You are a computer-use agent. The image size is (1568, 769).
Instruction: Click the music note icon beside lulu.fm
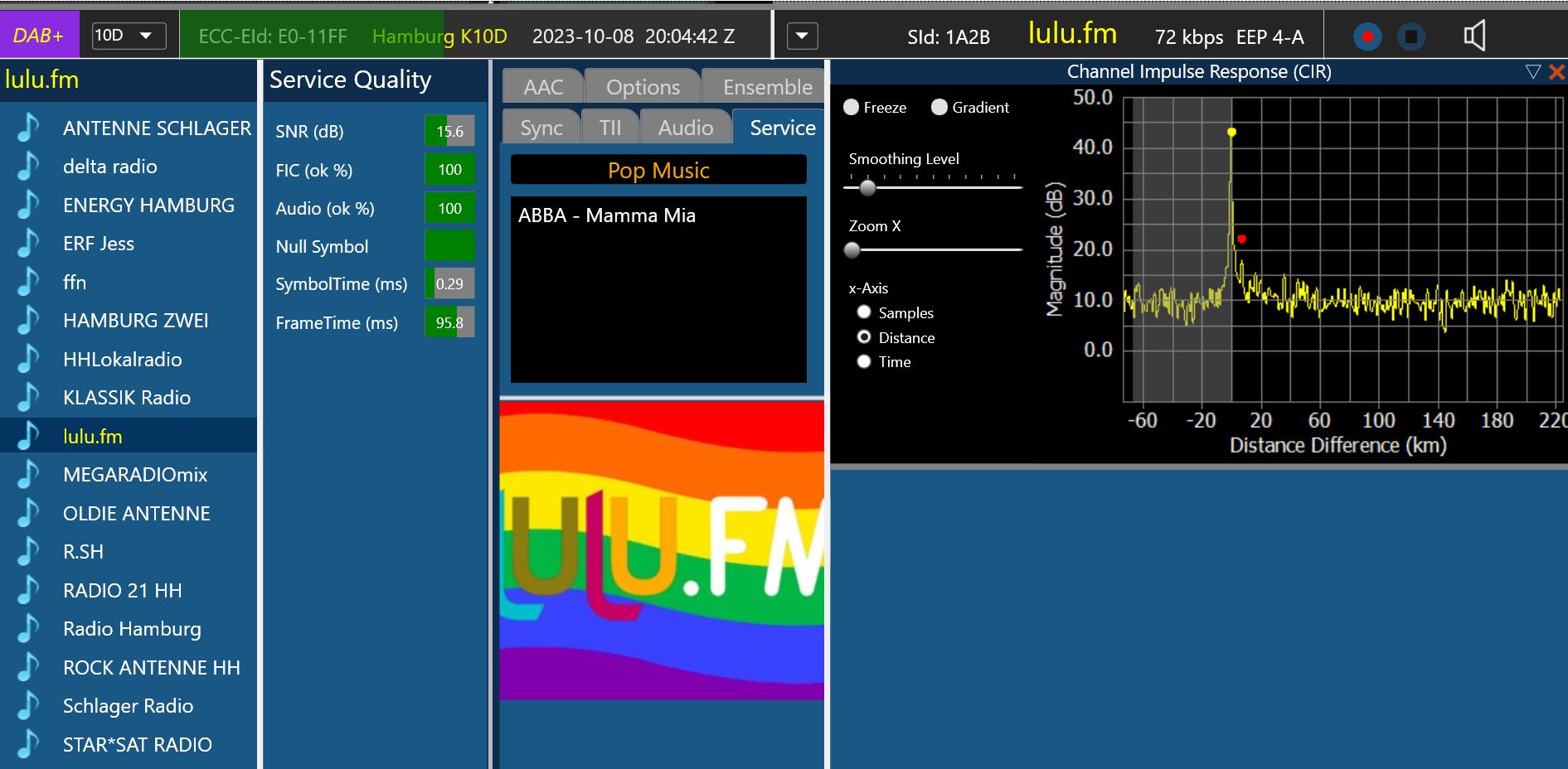click(28, 436)
